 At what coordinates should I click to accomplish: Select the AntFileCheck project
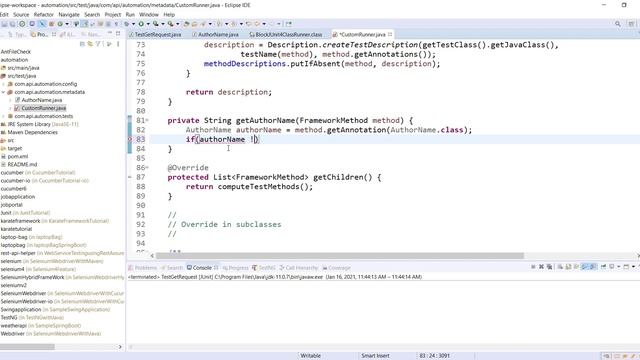coord(16,52)
